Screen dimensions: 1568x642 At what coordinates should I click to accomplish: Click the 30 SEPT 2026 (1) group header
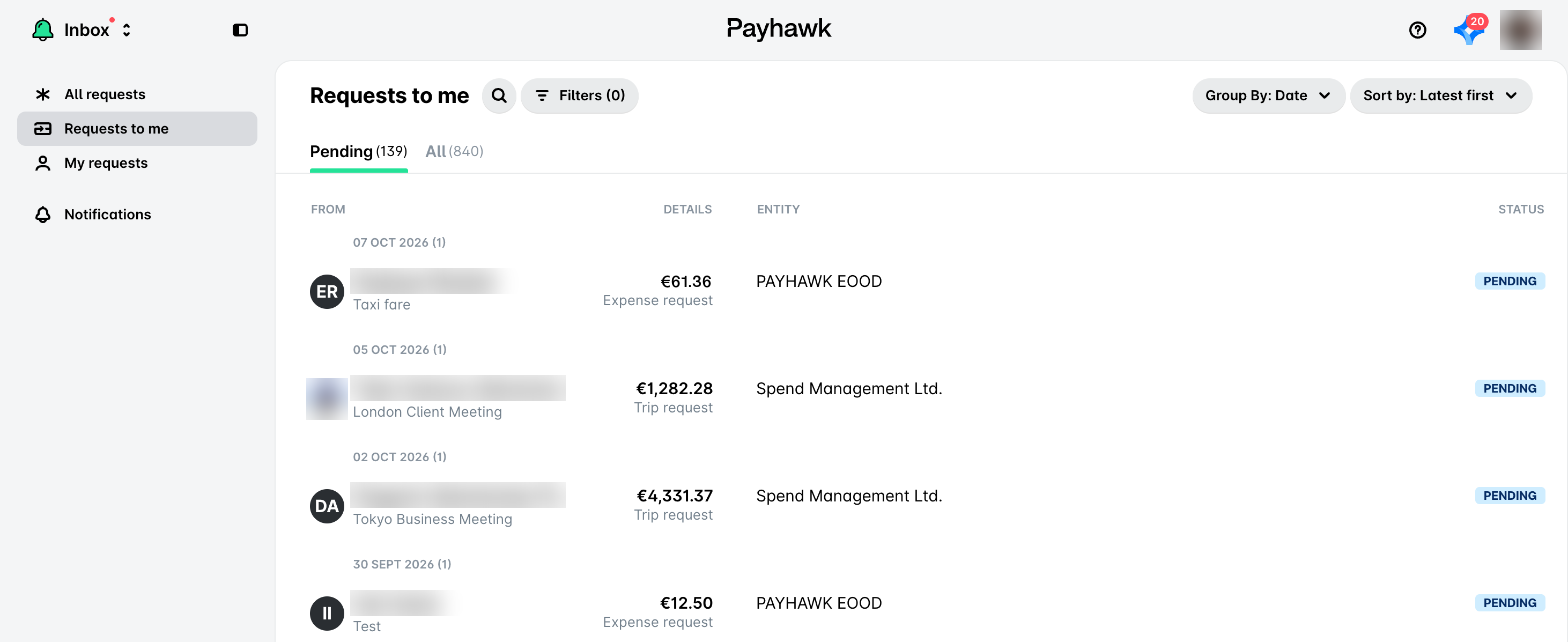tap(402, 564)
